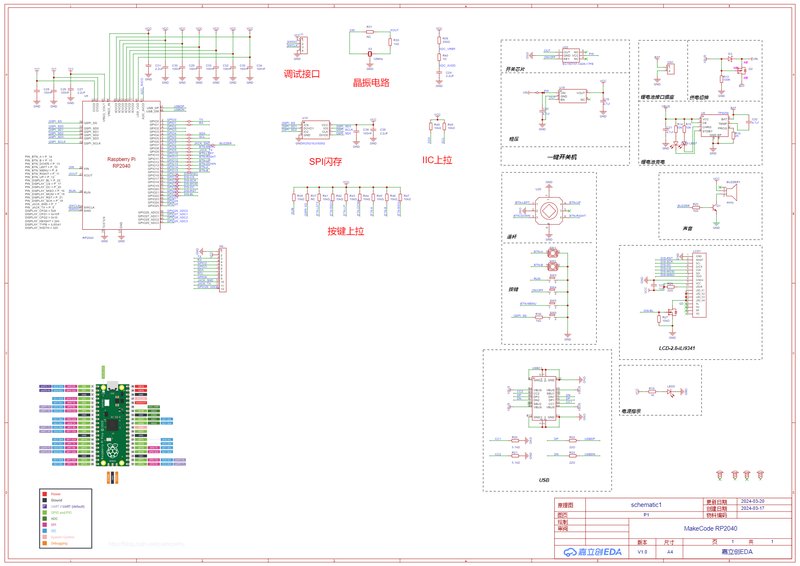Select the orange Debugging legend swatch
Screen dimensions: 800x566
pyautogui.click(x=45, y=544)
